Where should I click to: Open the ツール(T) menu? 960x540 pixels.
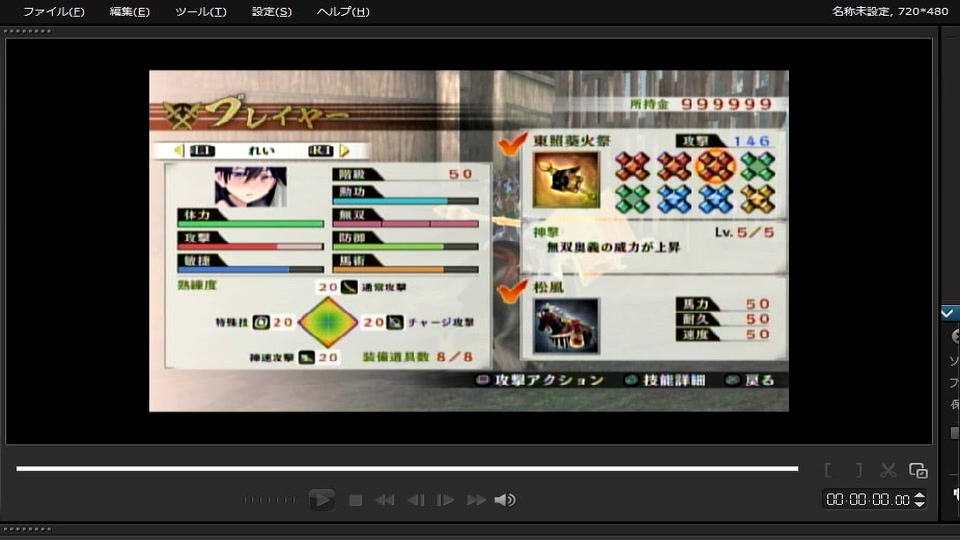(201, 12)
